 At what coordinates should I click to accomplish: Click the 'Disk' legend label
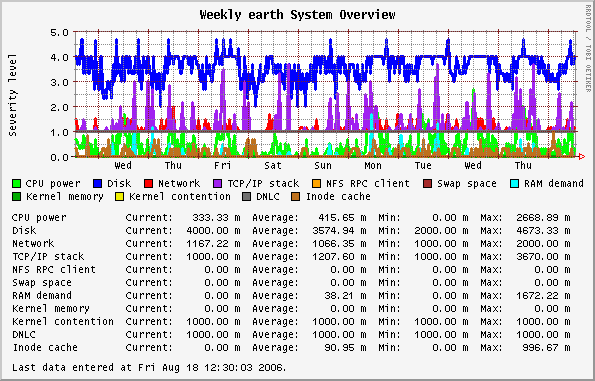pos(119,184)
